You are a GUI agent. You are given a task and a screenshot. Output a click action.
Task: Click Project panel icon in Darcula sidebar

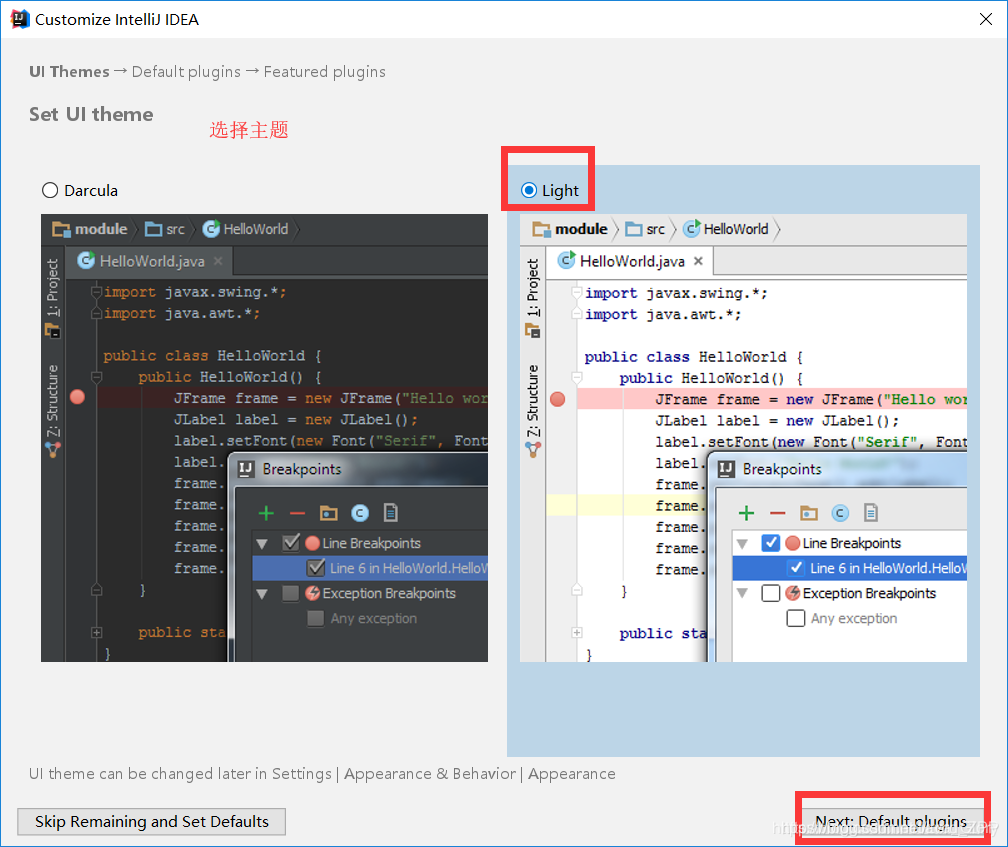53,330
